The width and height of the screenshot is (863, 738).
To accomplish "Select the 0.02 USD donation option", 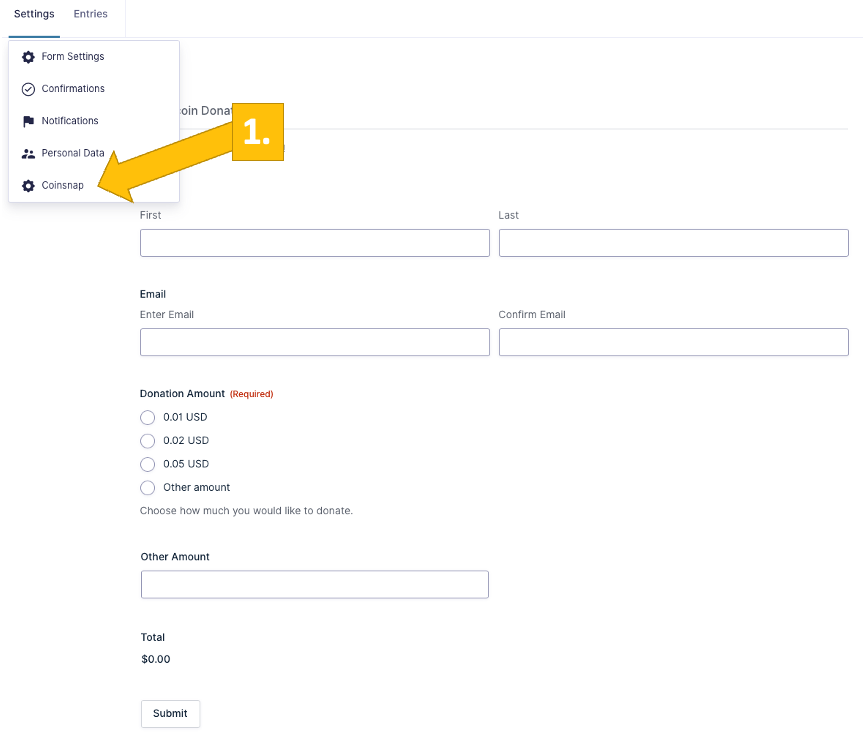I will click(148, 441).
